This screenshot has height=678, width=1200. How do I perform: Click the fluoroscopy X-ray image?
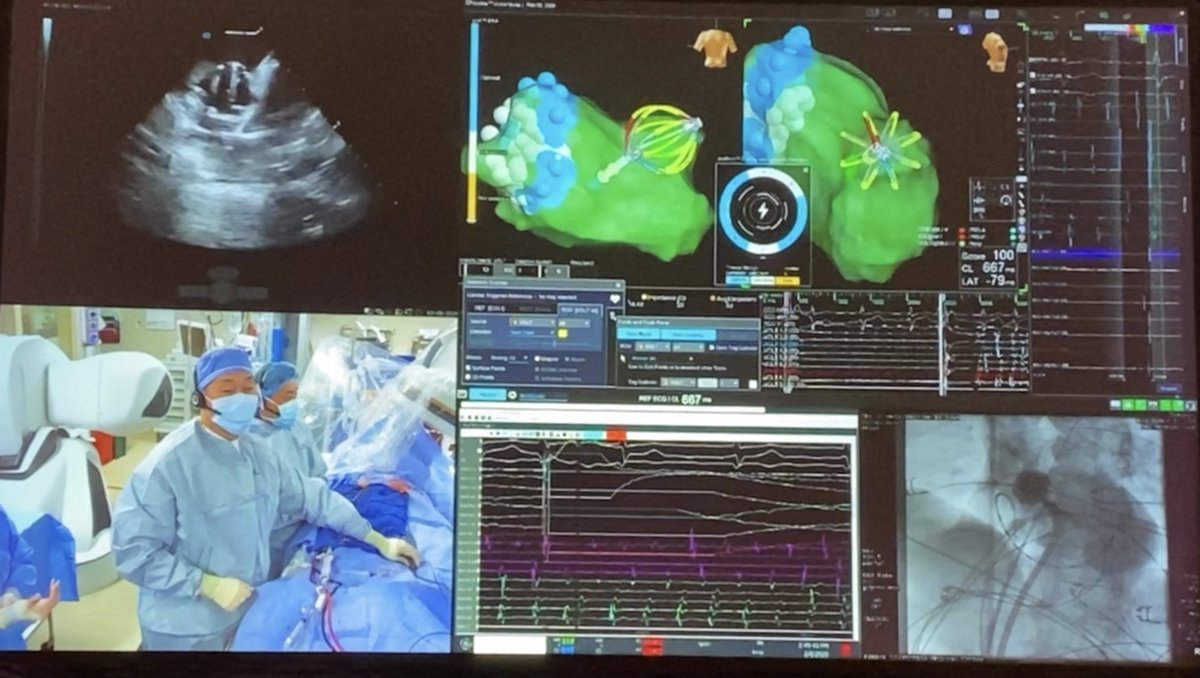tap(1035, 535)
